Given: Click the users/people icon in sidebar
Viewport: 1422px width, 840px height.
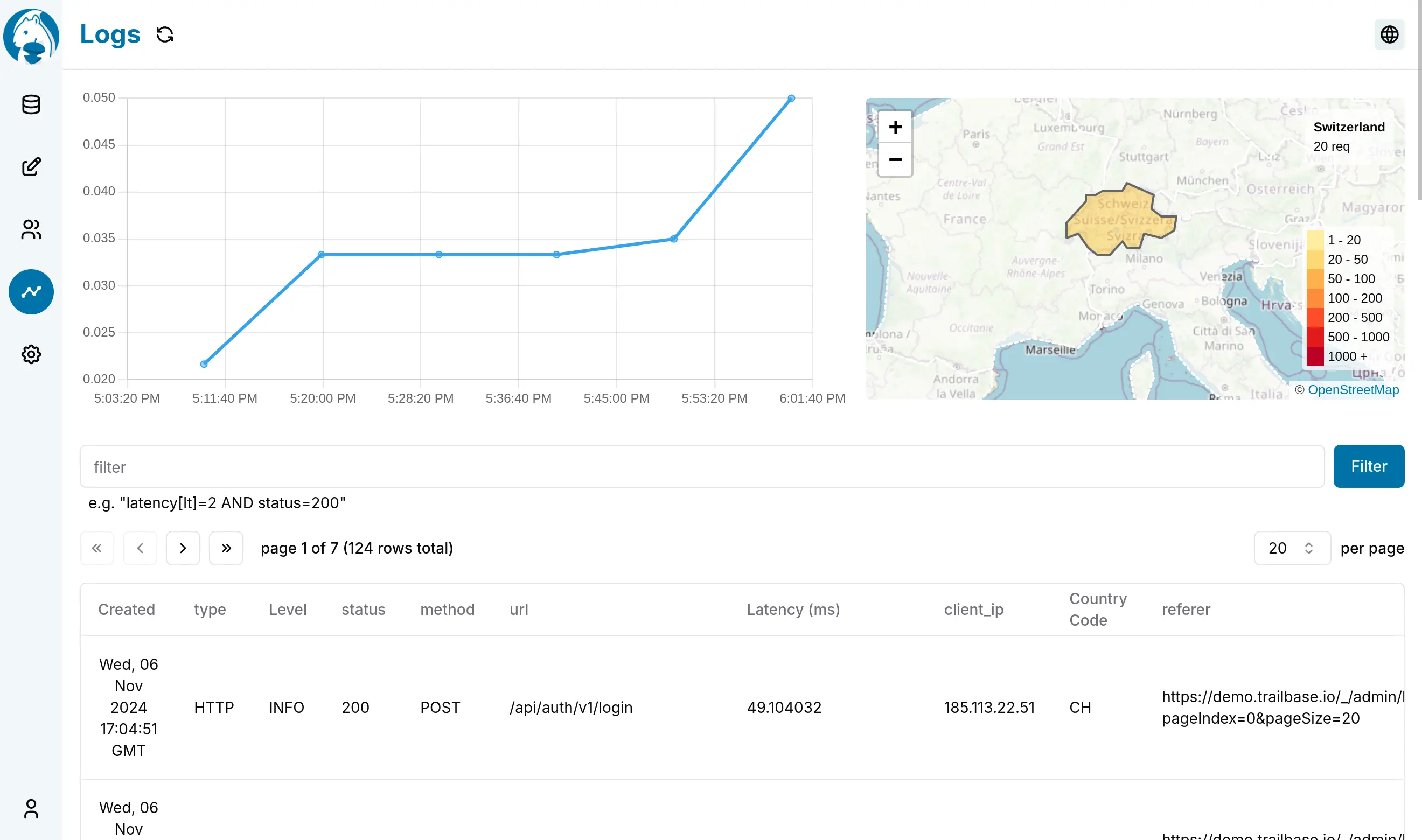Looking at the screenshot, I should point(30,229).
